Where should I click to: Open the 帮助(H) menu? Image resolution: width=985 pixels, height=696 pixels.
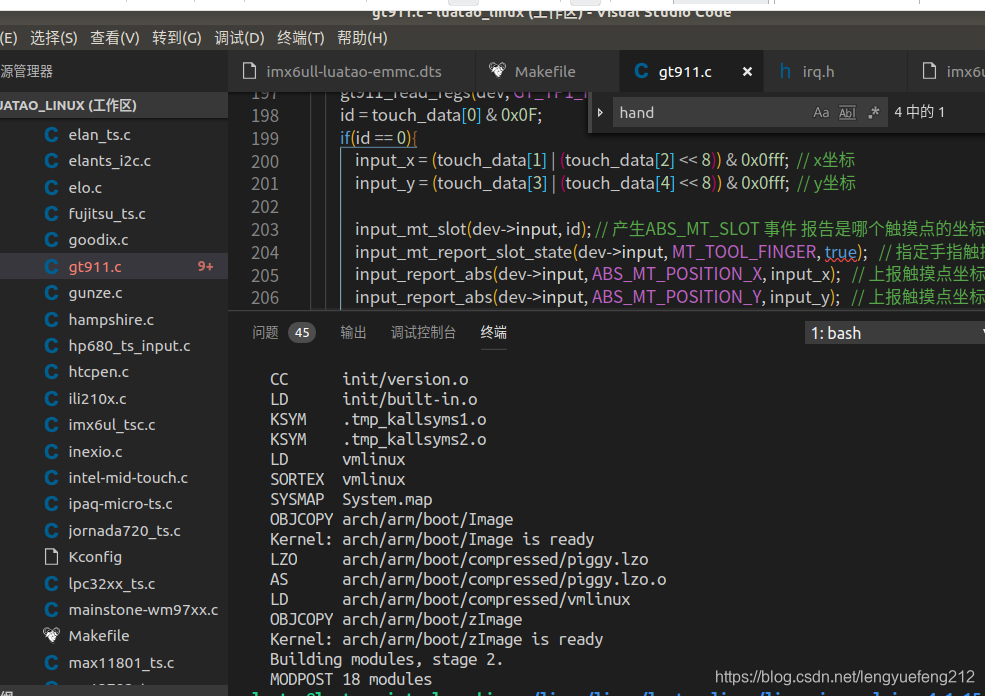click(362, 38)
